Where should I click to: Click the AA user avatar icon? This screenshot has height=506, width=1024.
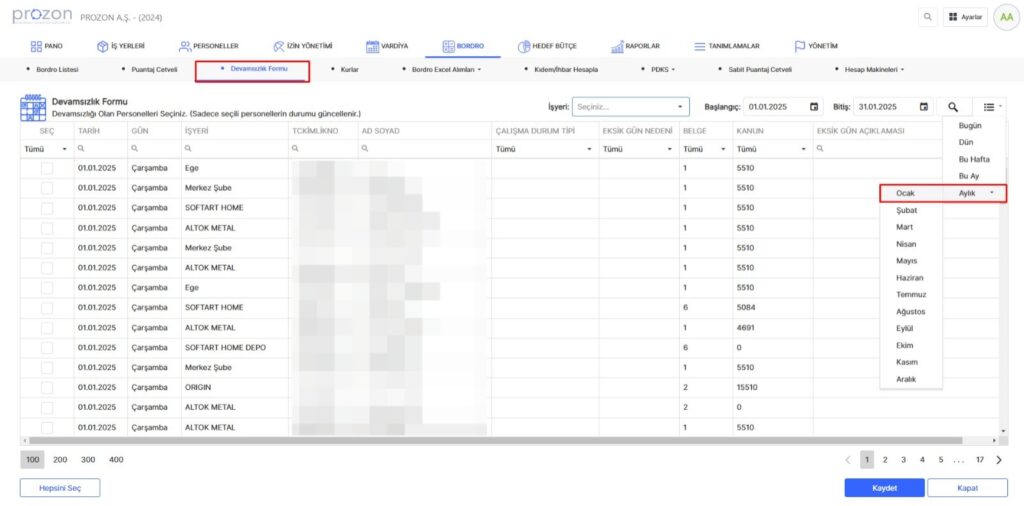pos(1005,17)
